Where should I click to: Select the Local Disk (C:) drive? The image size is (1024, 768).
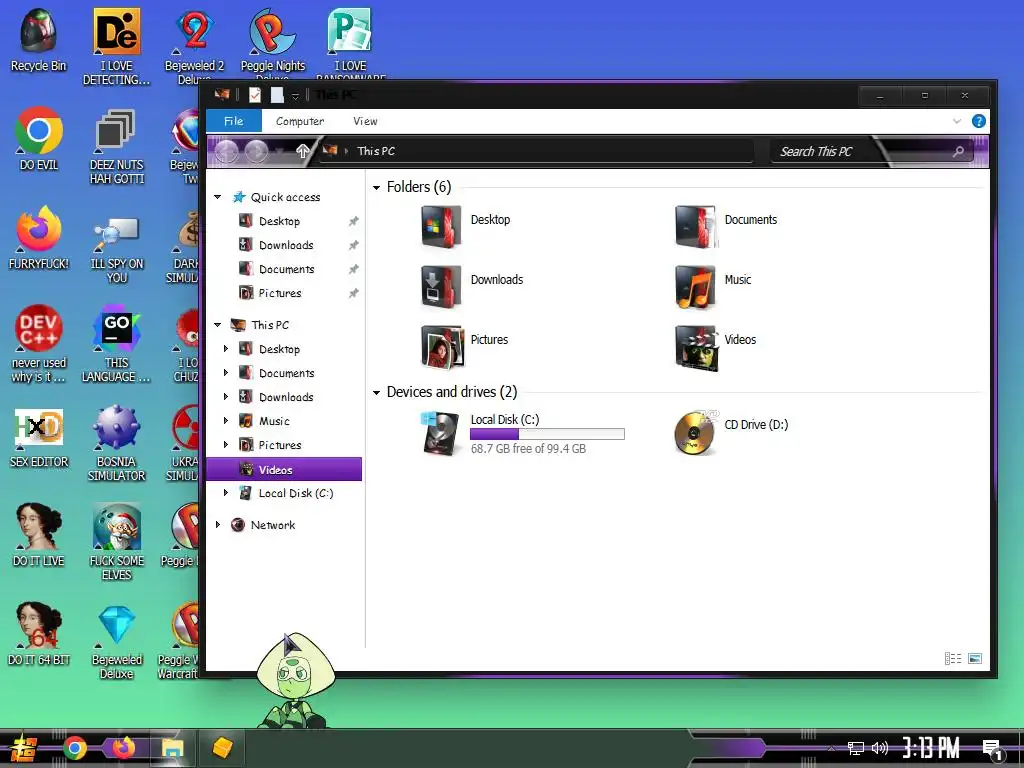(x=522, y=433)
